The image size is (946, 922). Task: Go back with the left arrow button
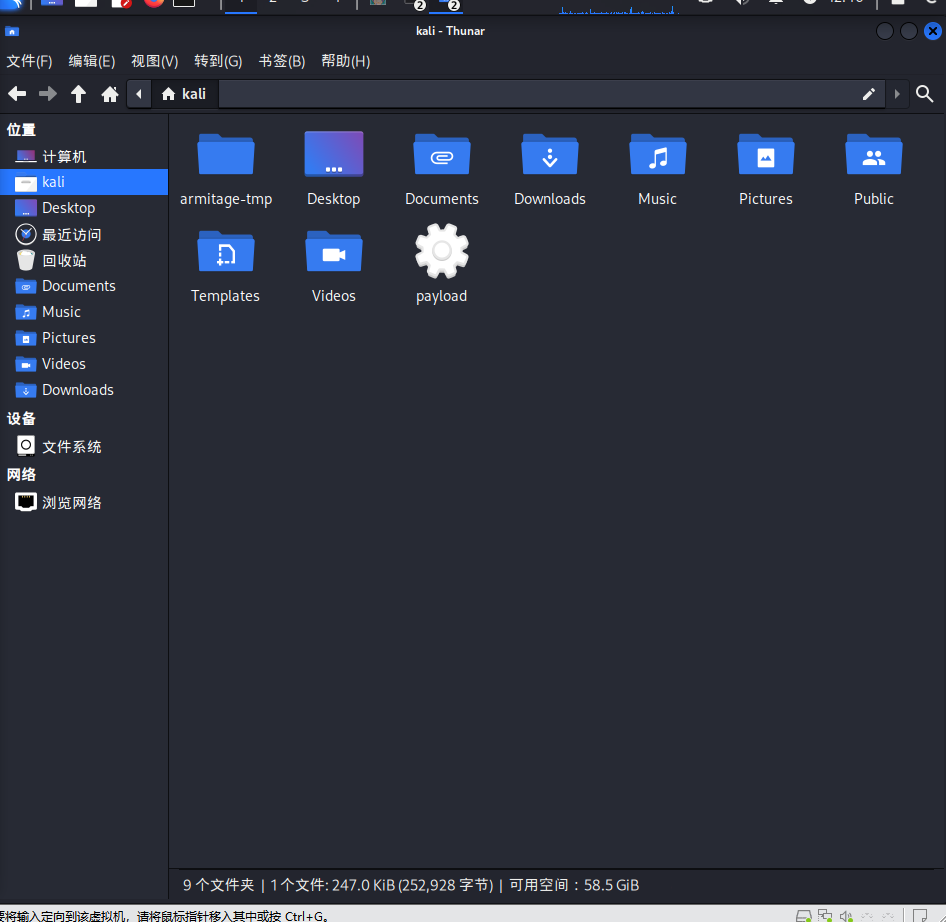click(x=17, y=94)
